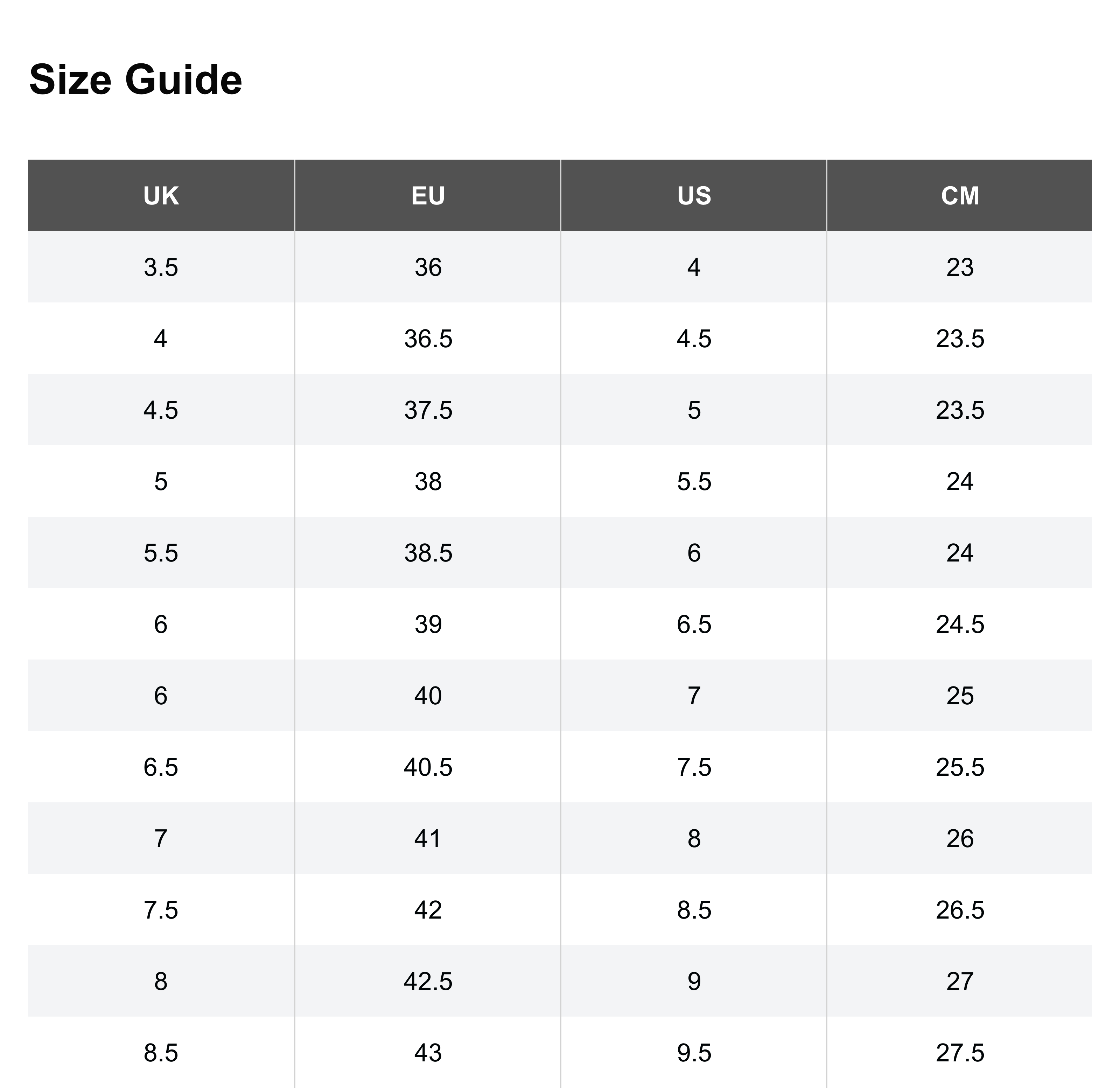Select the US 9.5 cell

click(x=694, y=1053)
